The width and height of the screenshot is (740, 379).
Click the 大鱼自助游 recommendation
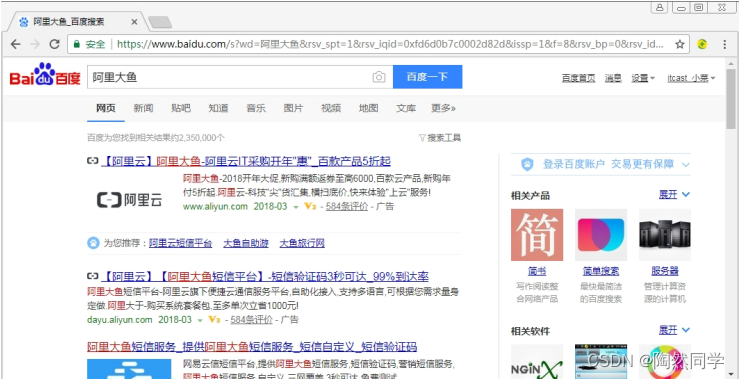click(x=246, y=244)
